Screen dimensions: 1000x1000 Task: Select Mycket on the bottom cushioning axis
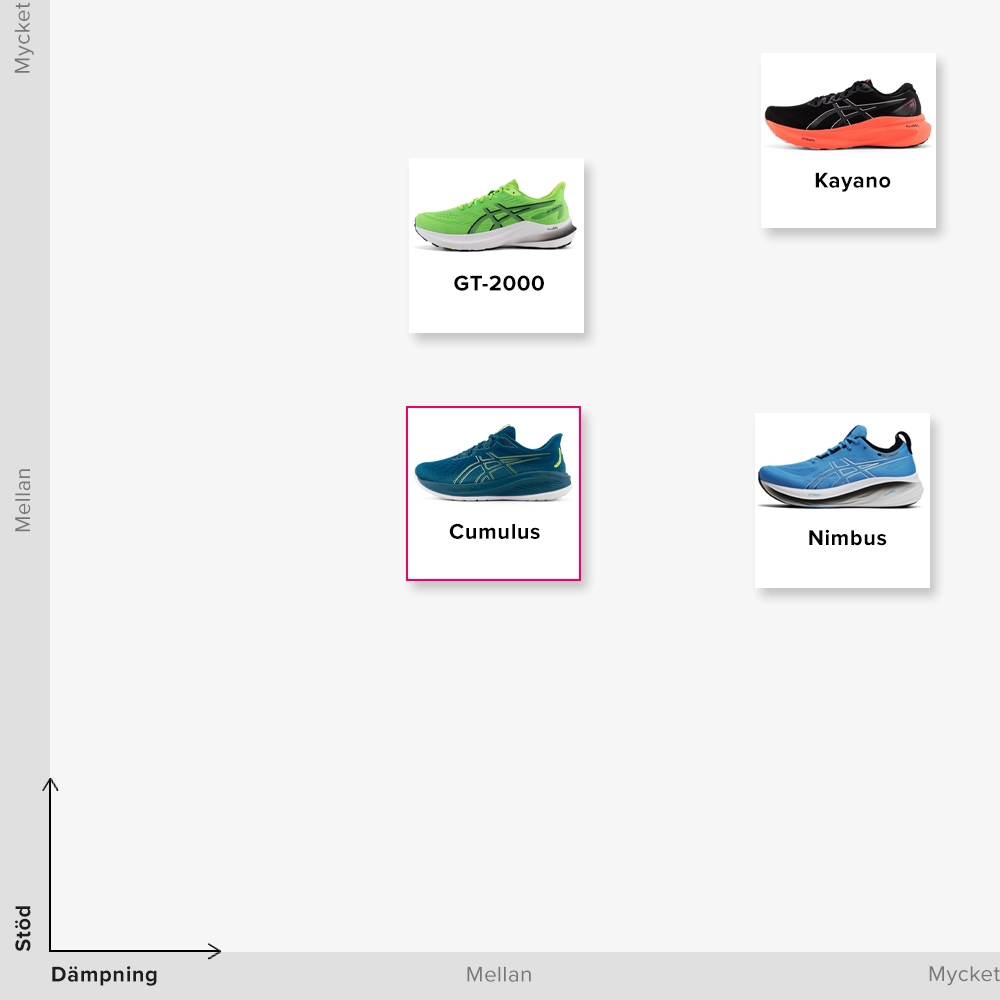pyautogui.click(x=962, y=975)
